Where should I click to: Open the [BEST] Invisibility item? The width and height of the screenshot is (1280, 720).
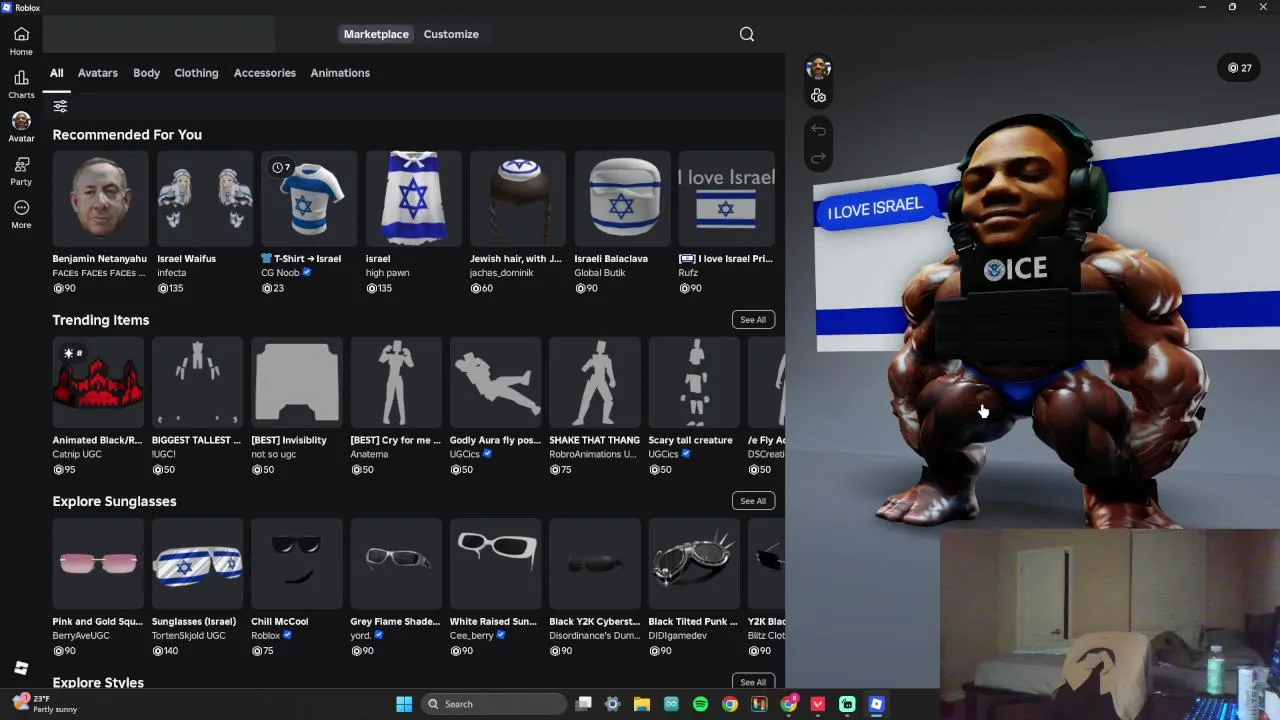[297, 382]
